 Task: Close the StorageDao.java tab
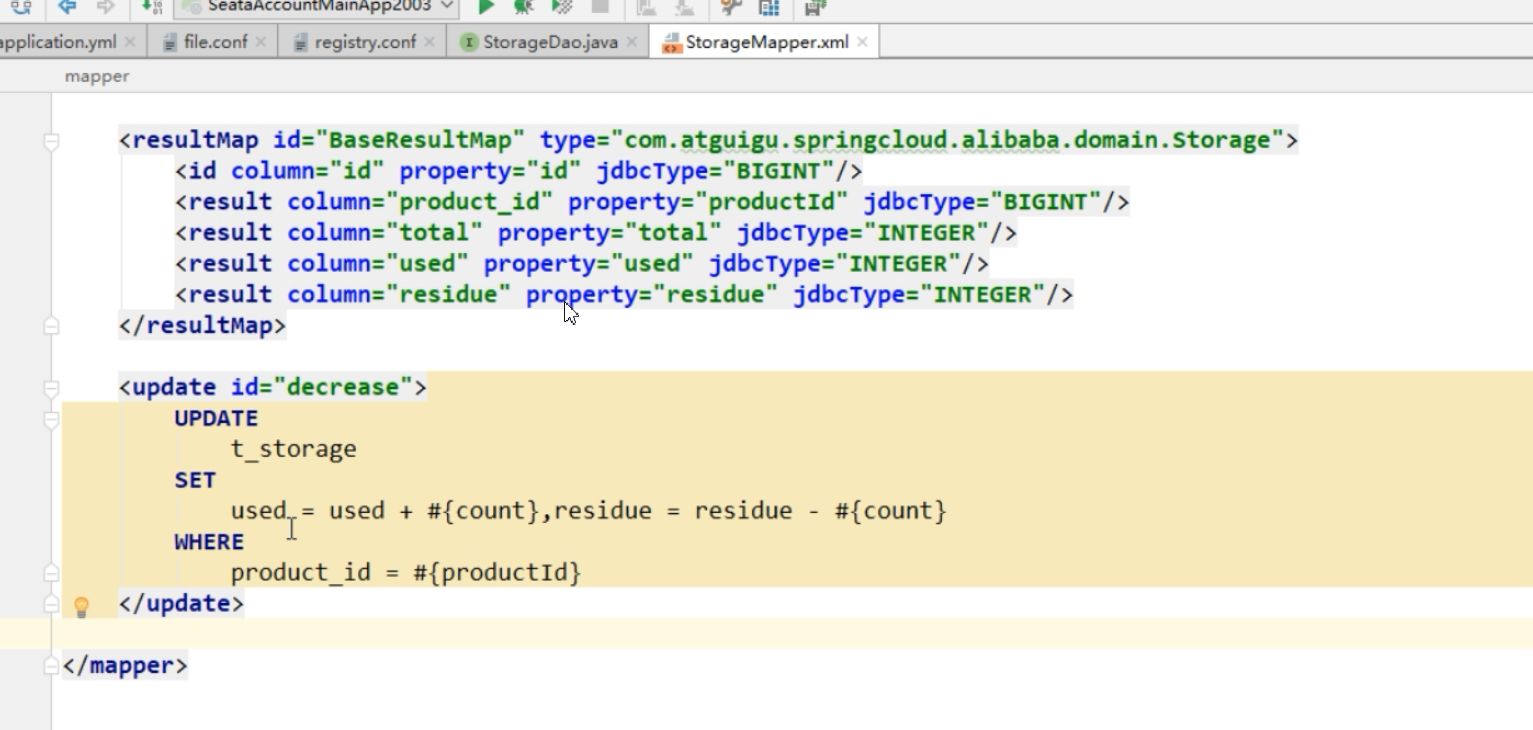point(631,42)
